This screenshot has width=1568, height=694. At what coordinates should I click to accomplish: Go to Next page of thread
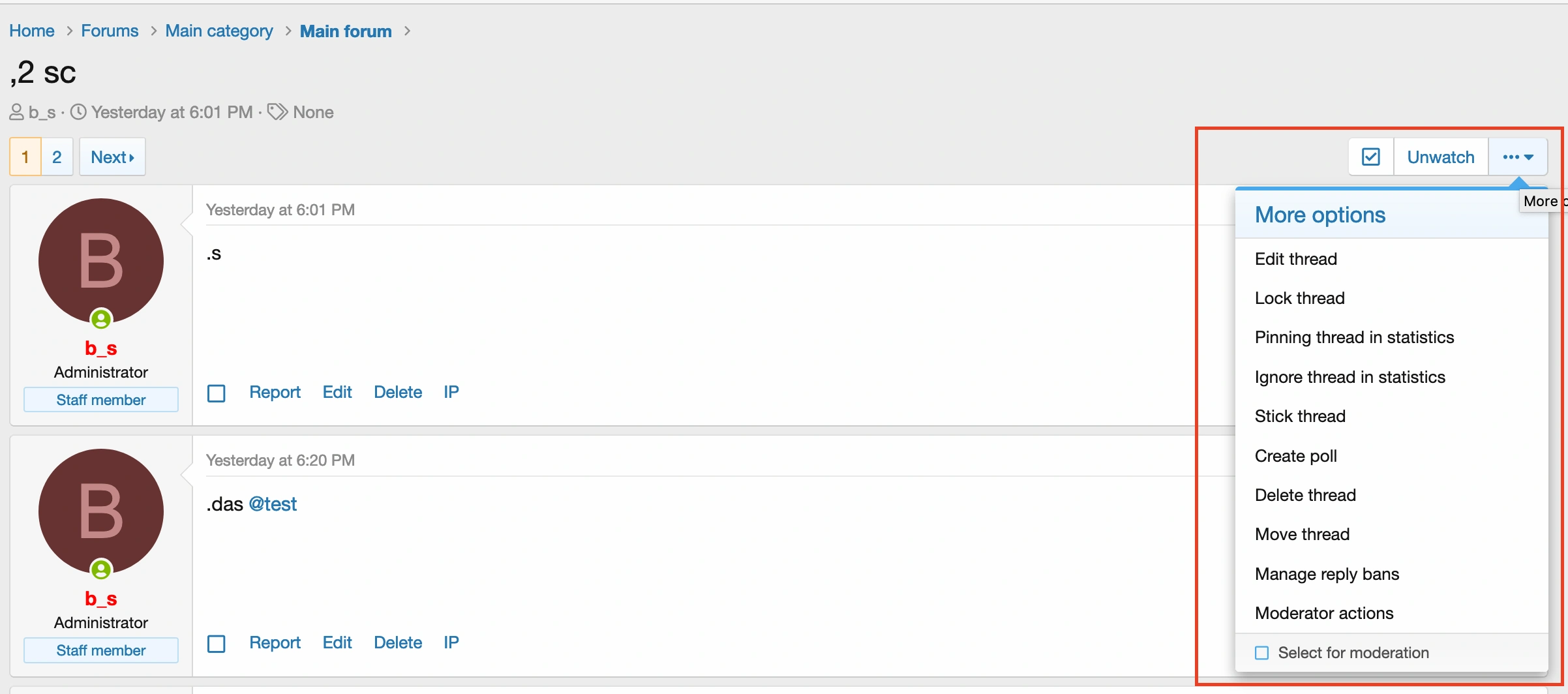(x=112, y=157)
